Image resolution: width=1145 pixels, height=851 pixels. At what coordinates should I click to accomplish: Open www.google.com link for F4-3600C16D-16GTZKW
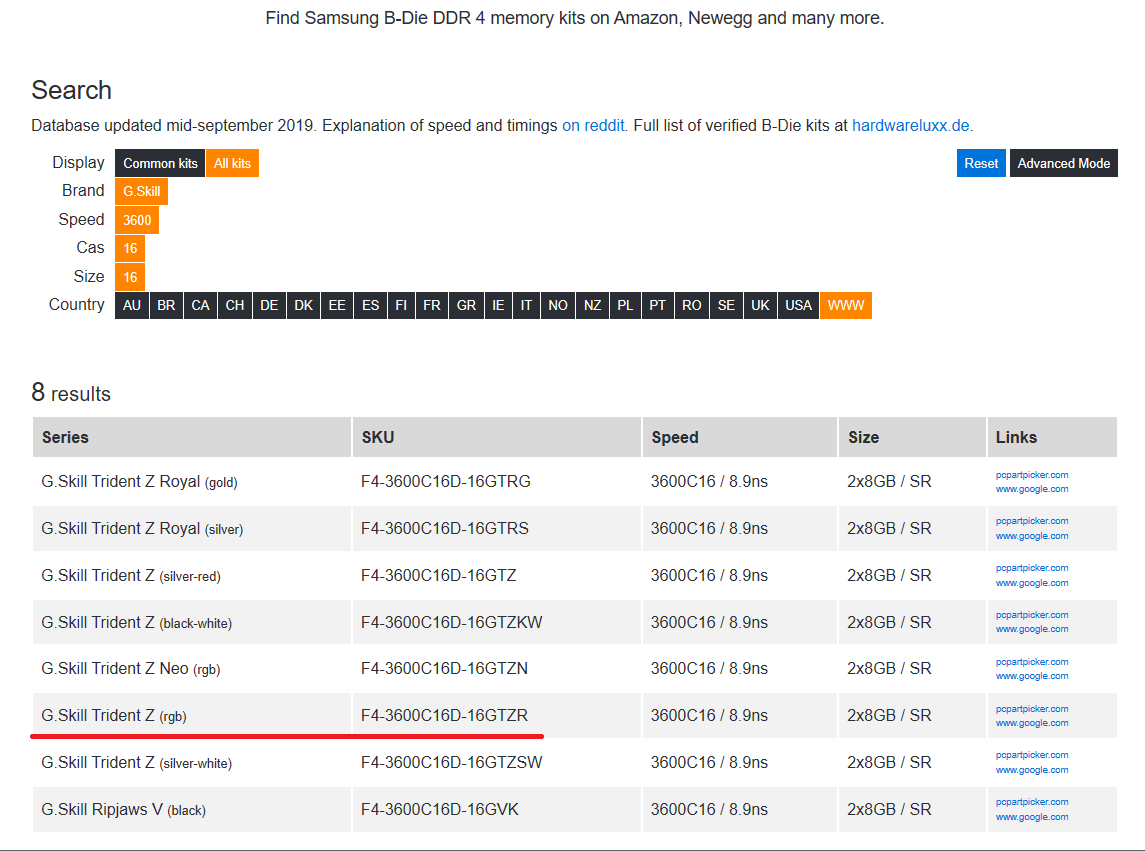pyautogui.click(x=1032, y=629)
